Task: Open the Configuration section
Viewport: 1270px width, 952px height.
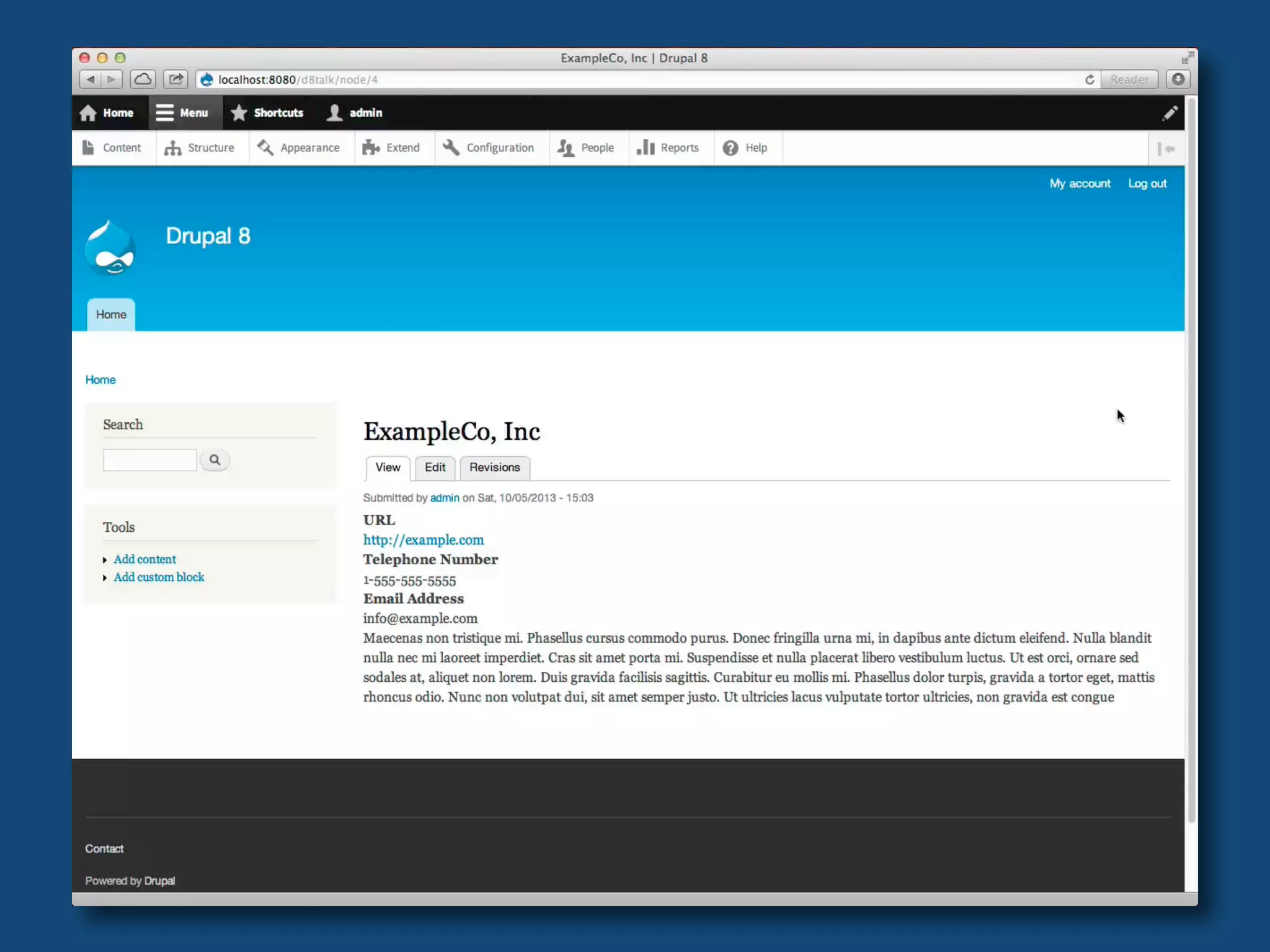Action: 489,148
